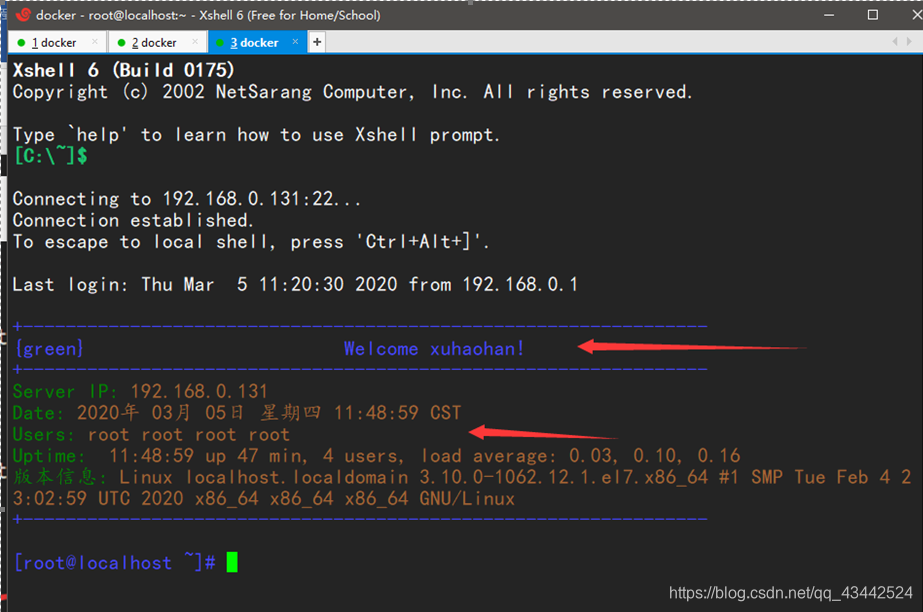Click the Last login: Thu Mar 5 line
Screen dimensions: 923x612
[295, 285]
